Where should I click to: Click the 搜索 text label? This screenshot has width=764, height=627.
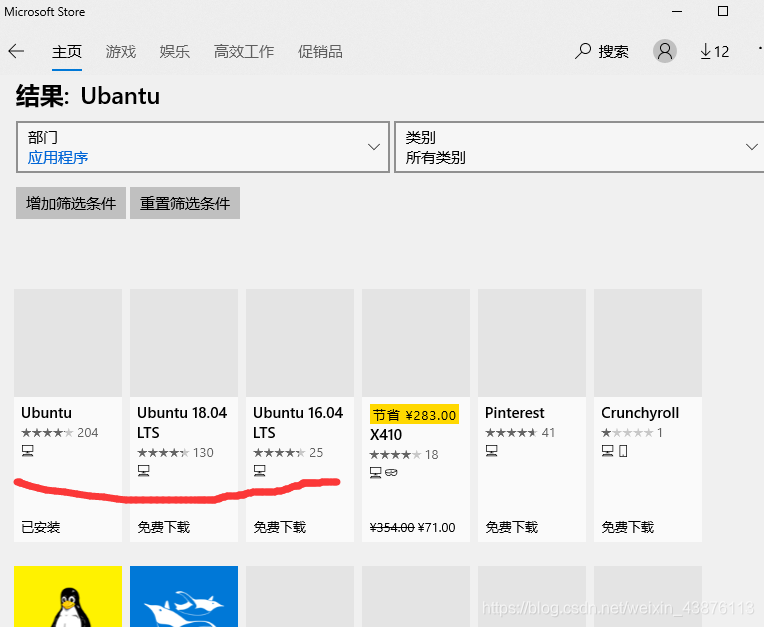click(x=613, y=51)
